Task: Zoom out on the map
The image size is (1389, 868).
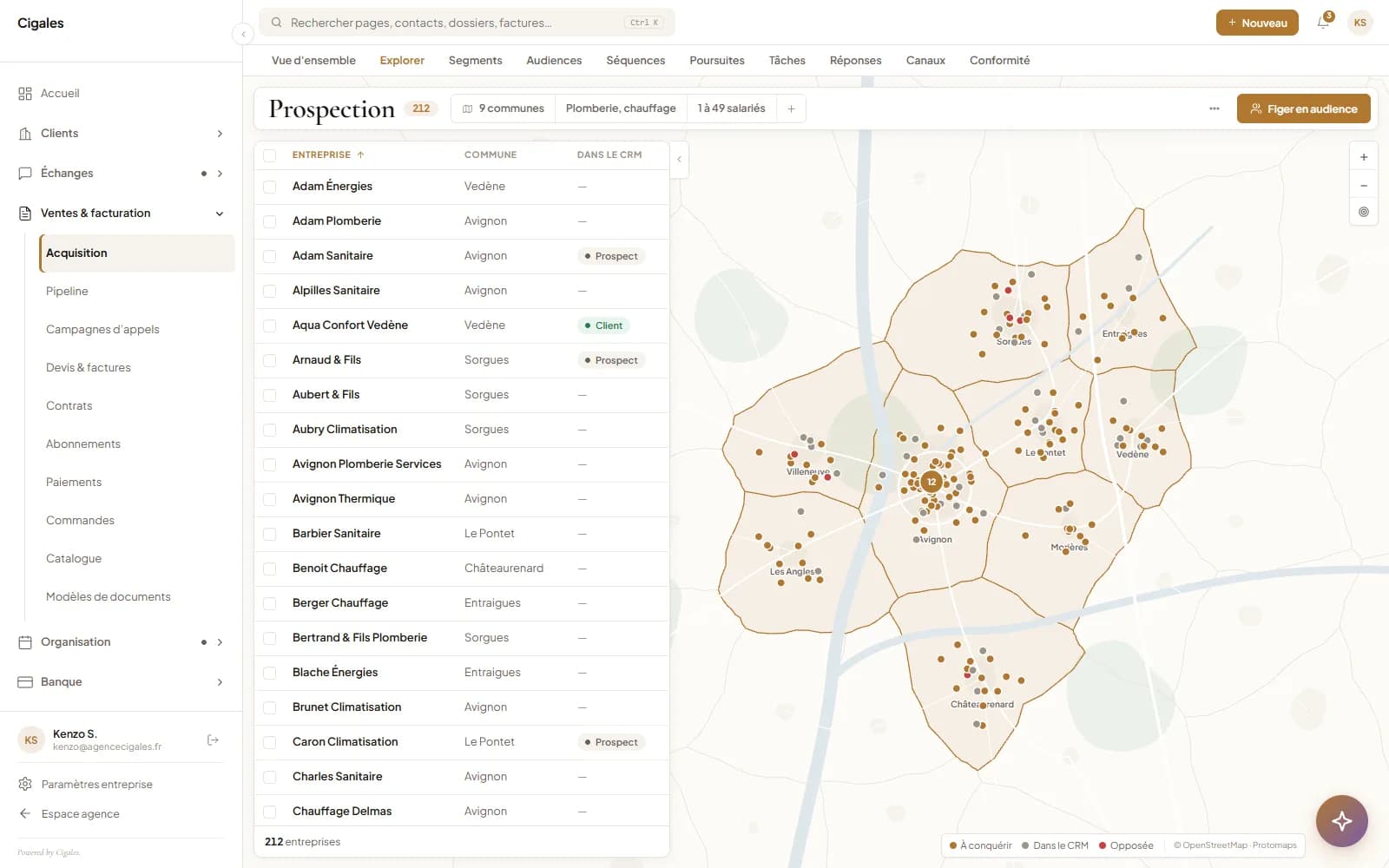Action: [1364, 185]
